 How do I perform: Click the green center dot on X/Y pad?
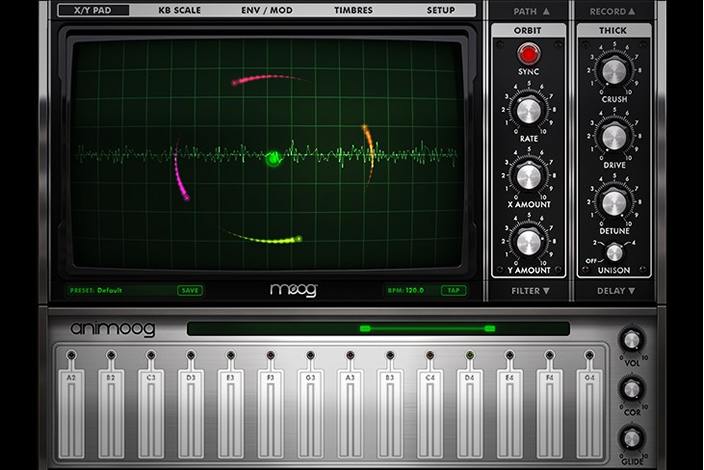[272, 158]
